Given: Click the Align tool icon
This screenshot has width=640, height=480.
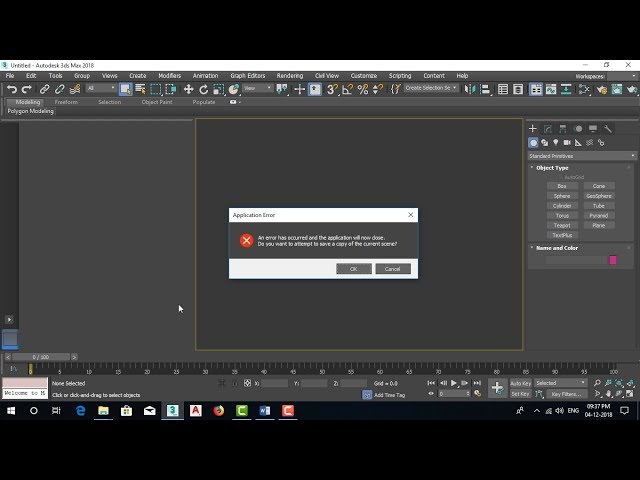Looking at the screenshot, I should coord(485,89).
